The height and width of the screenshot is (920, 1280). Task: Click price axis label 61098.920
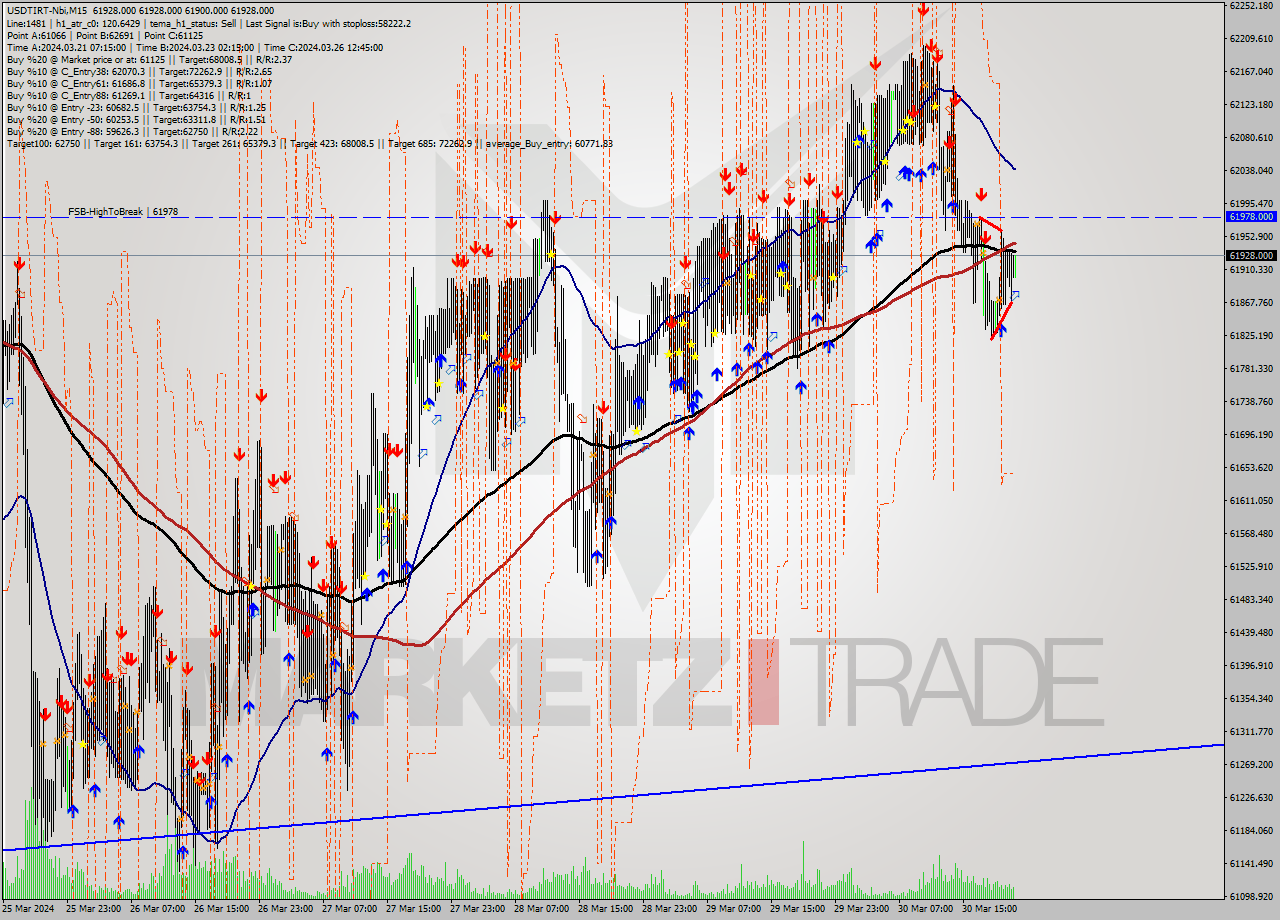pos(1251,896)
